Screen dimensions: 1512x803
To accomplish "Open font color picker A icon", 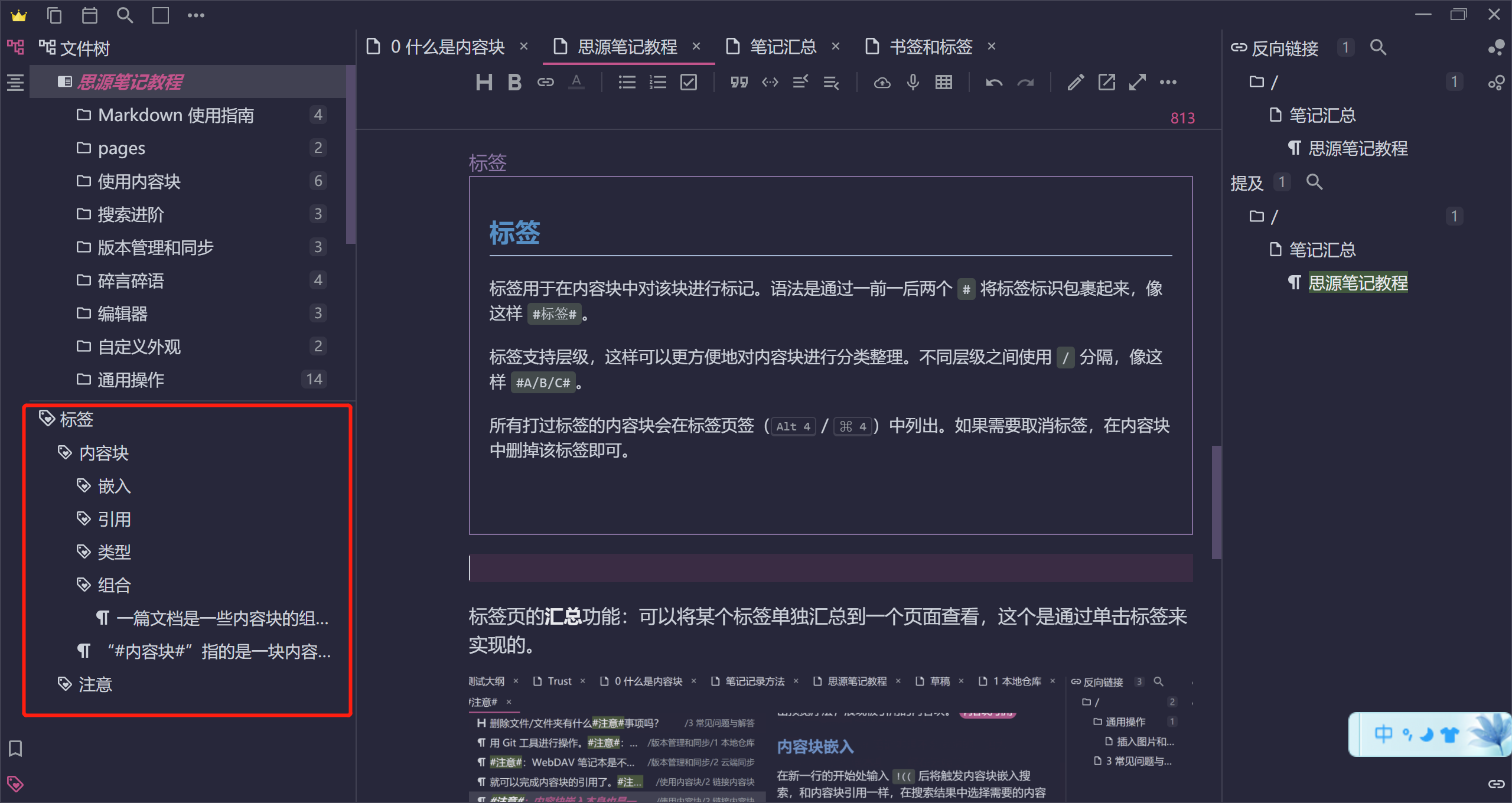I will 576,82.
